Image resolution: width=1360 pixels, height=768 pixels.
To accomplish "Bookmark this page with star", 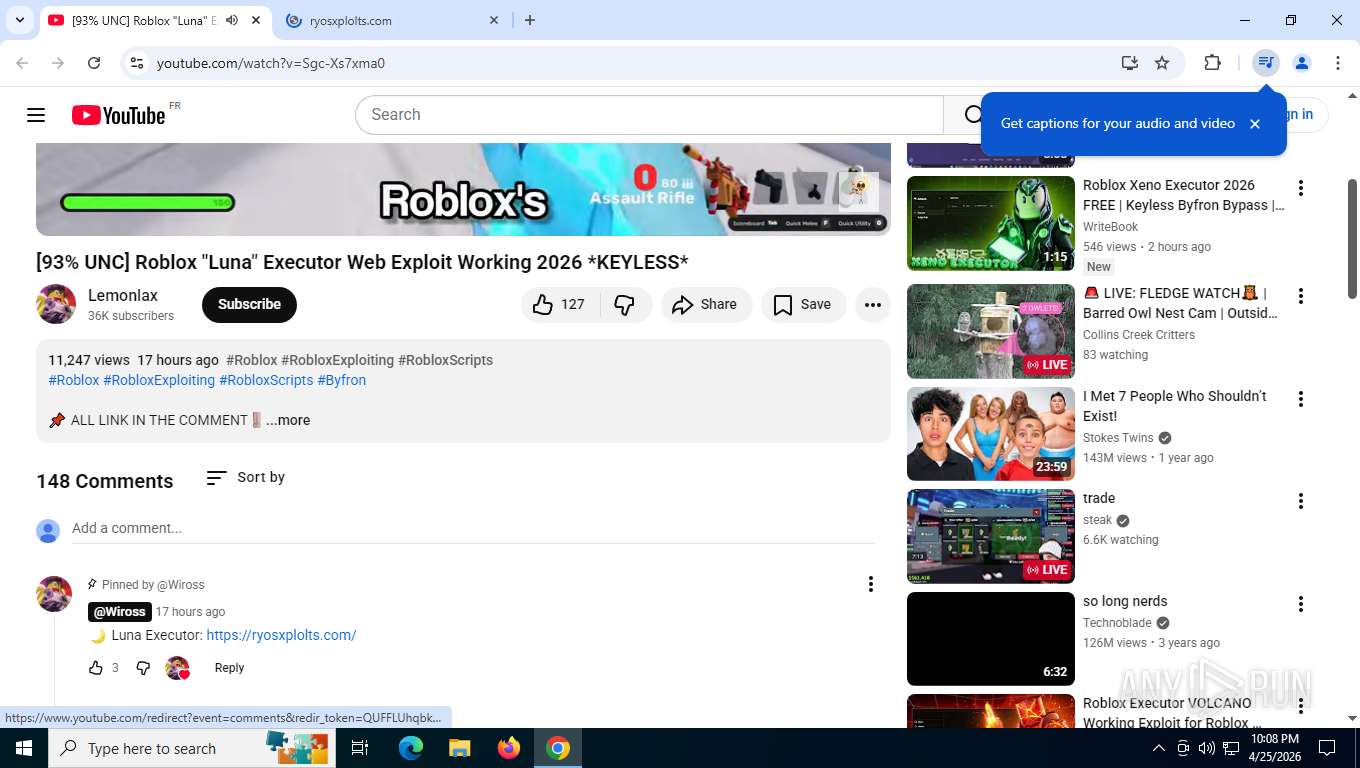I will pos(1162,63).
